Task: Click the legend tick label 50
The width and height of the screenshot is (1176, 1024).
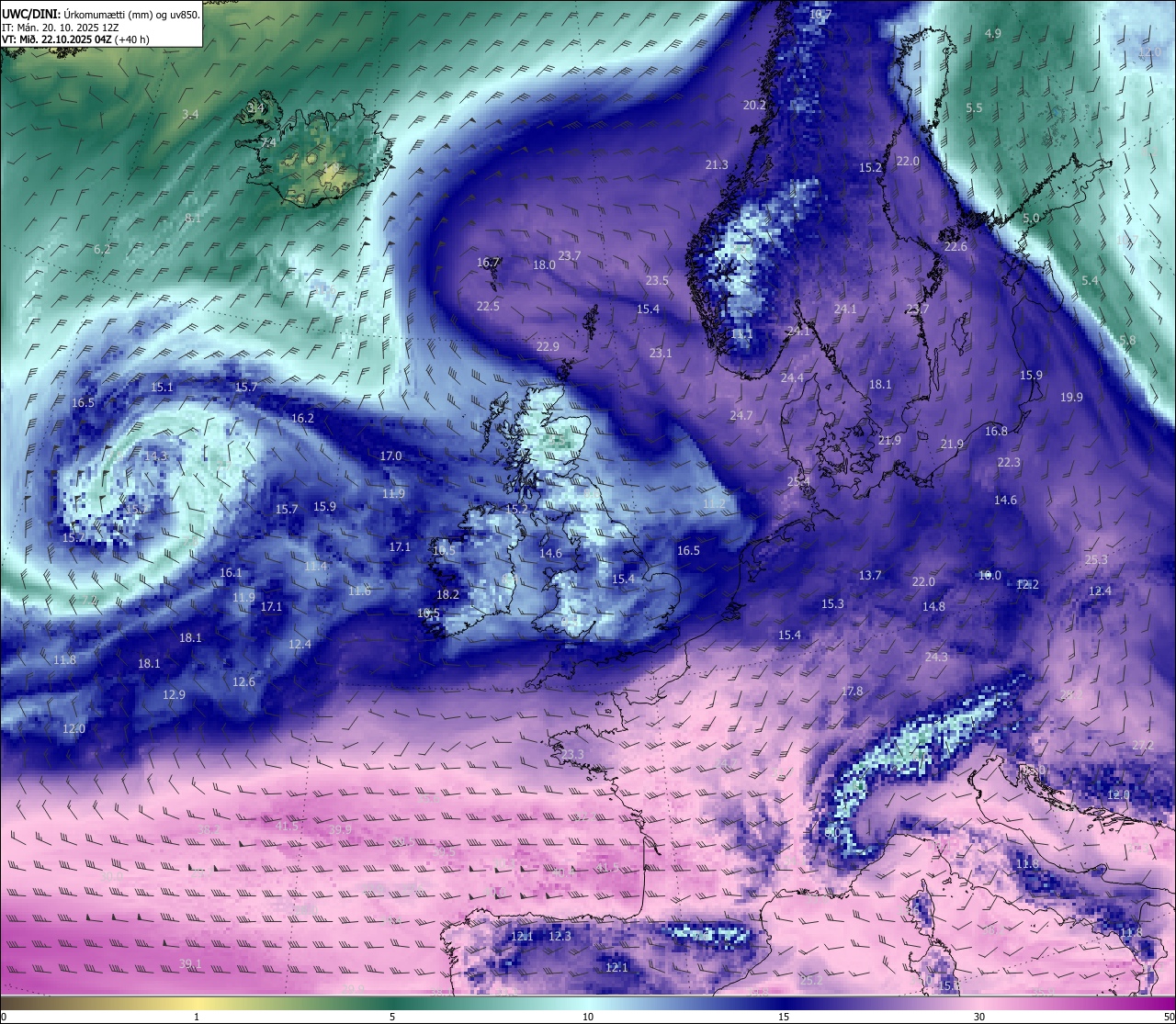Action: tap(1169, 1017)
